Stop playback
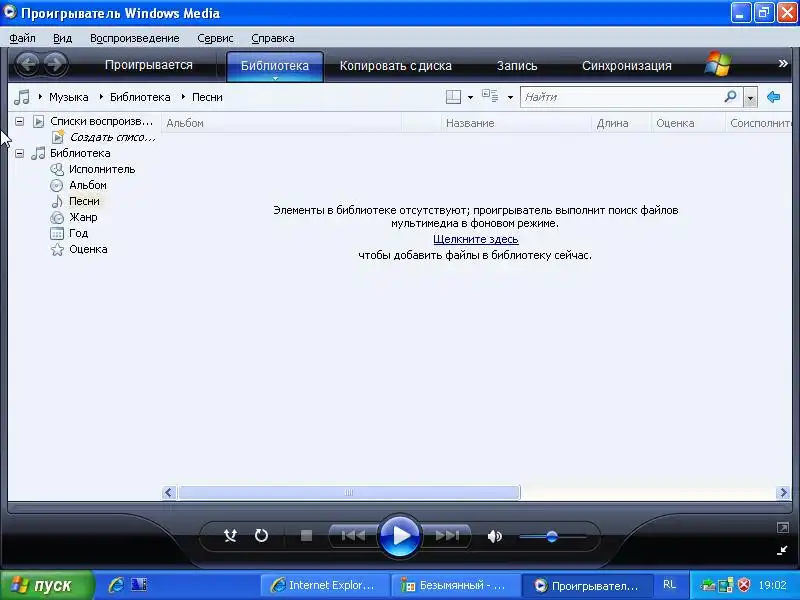The width and height of the screenshot is (800, 600). click(x=306, y=535)
